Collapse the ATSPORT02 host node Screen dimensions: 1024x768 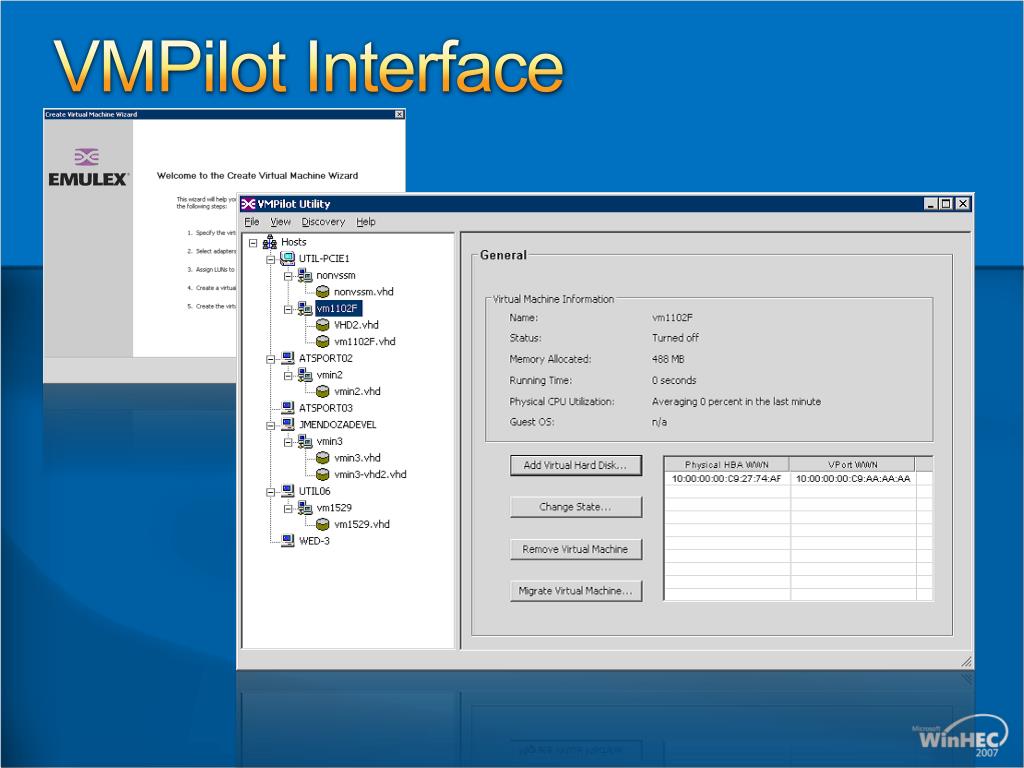(x=270, y=359)
